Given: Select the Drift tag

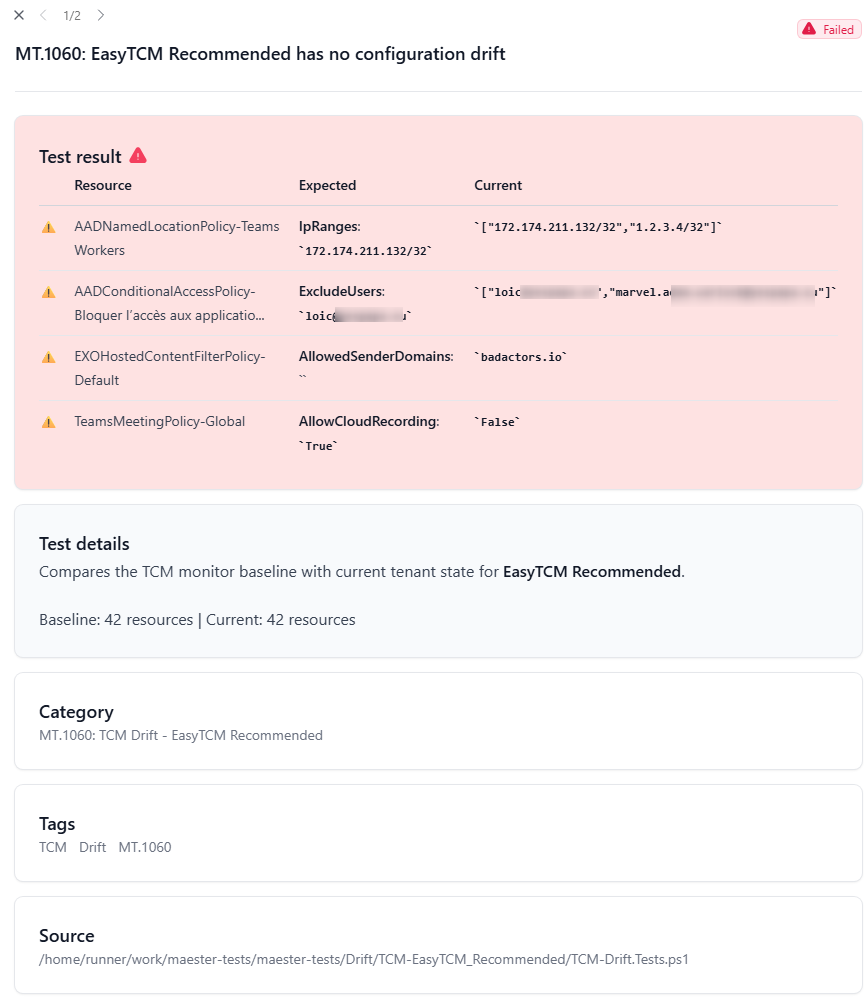Looking at the screenshot, I should (92, 847).
